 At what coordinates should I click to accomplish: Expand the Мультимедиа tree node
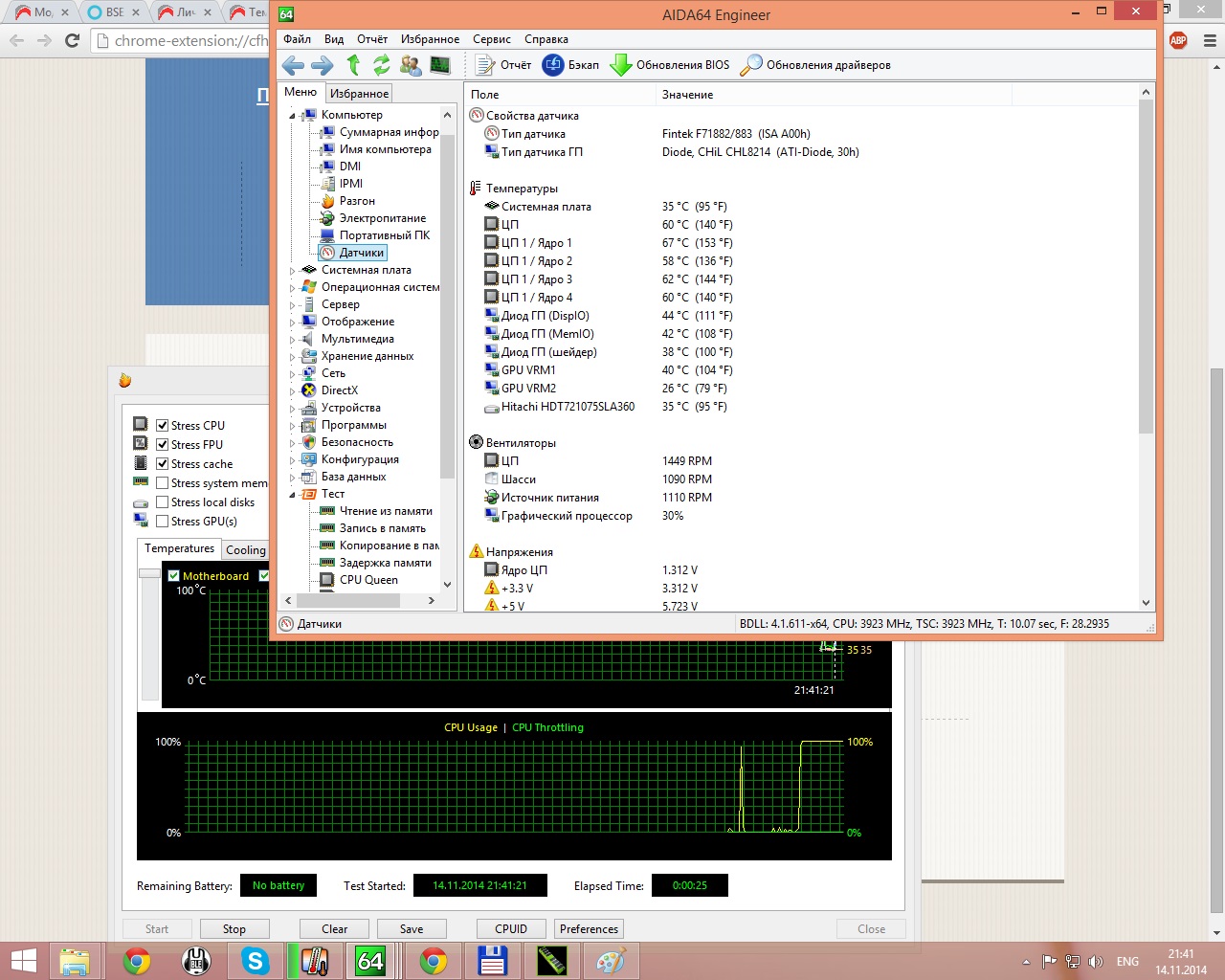(293, 340)
